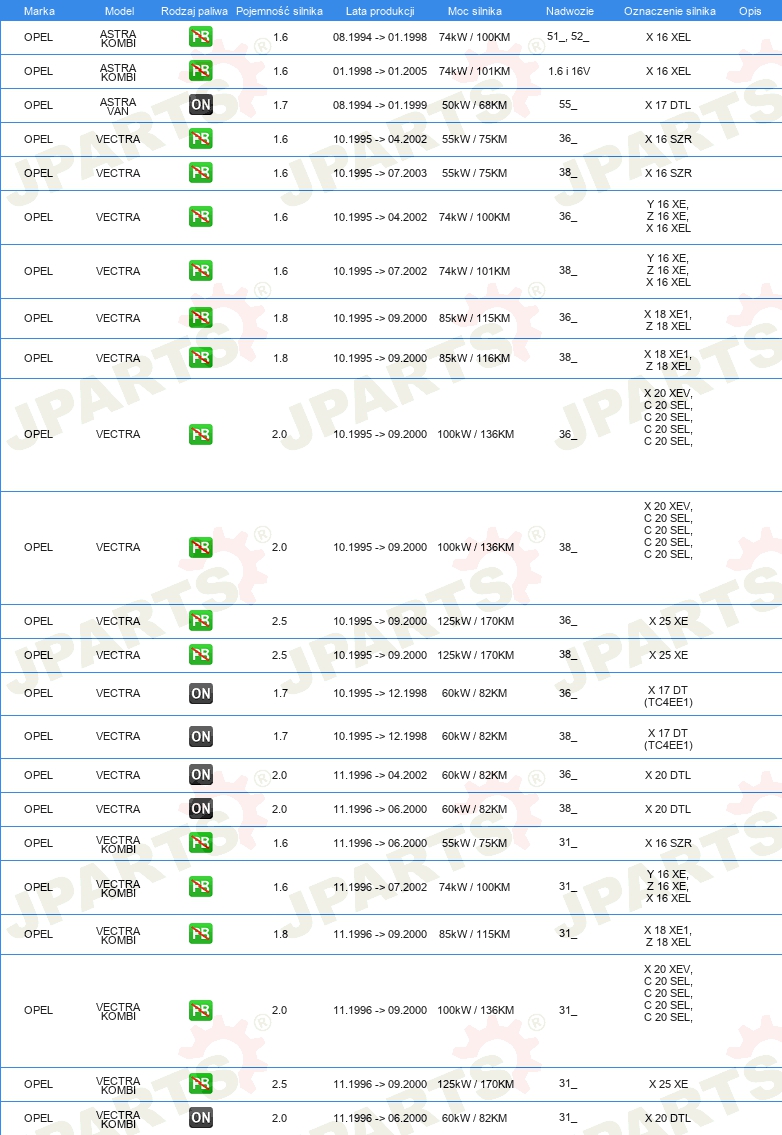Click the 'Pojemność silnika' column header
Viewport: 782px width, 1135px height.
(x=279, y=11)
